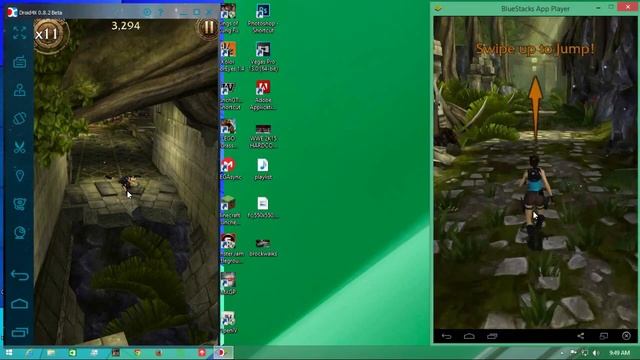Click the share icon in BlueStacks bar
Image resolution: width=640 pixels, height=360 pixels.
click(x=580, y=336)
